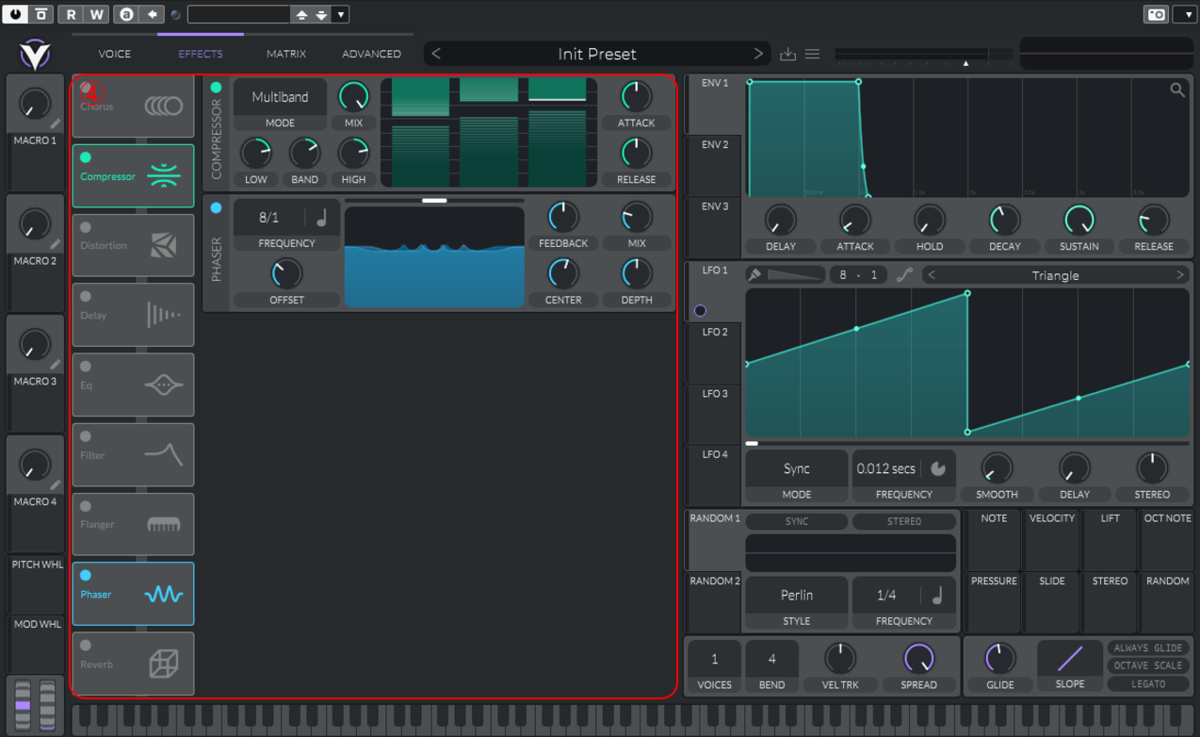Click the SPREAD knob

pos(918,658)
